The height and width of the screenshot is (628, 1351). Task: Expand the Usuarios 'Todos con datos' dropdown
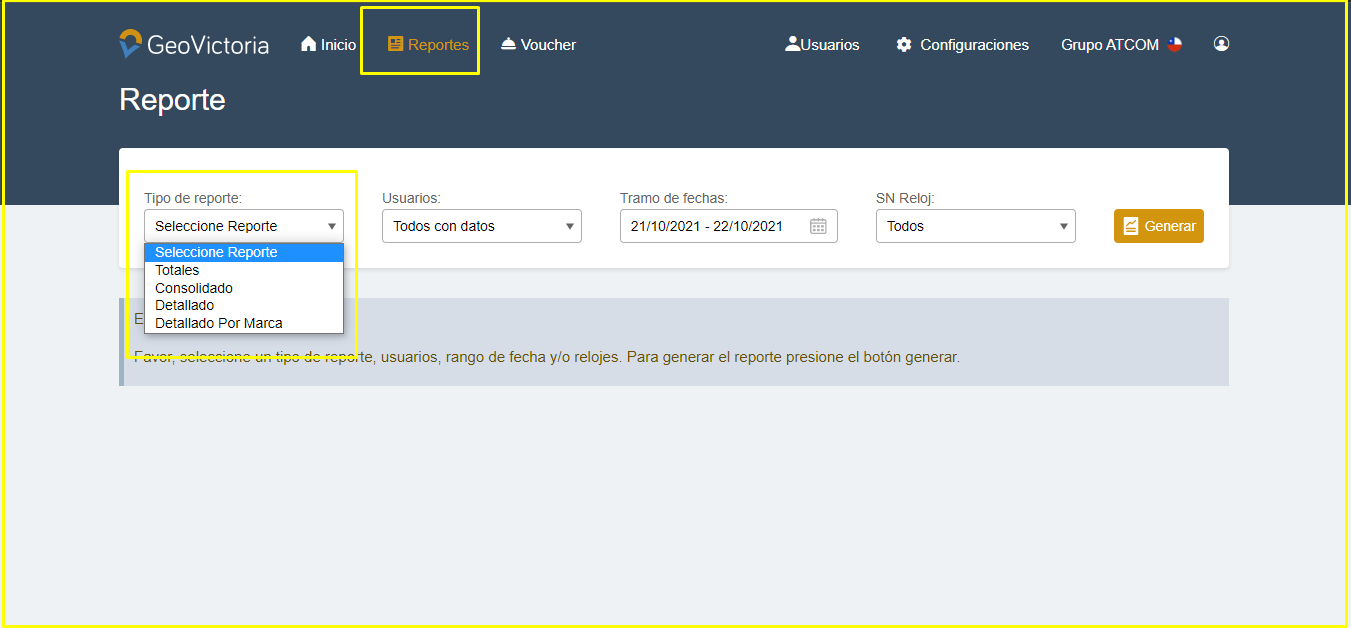click(481, 226)
